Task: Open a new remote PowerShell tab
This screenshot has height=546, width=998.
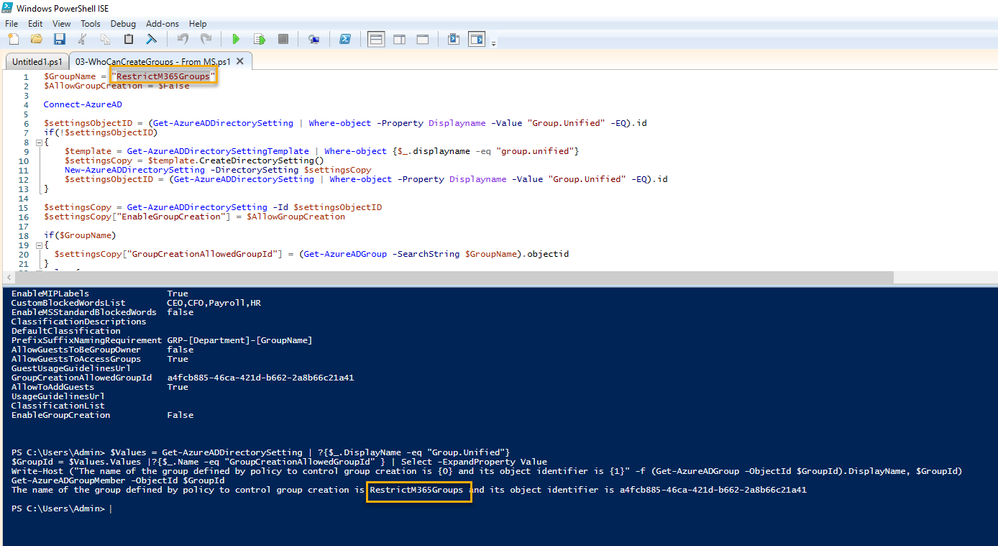Action: tap(314, 39)
